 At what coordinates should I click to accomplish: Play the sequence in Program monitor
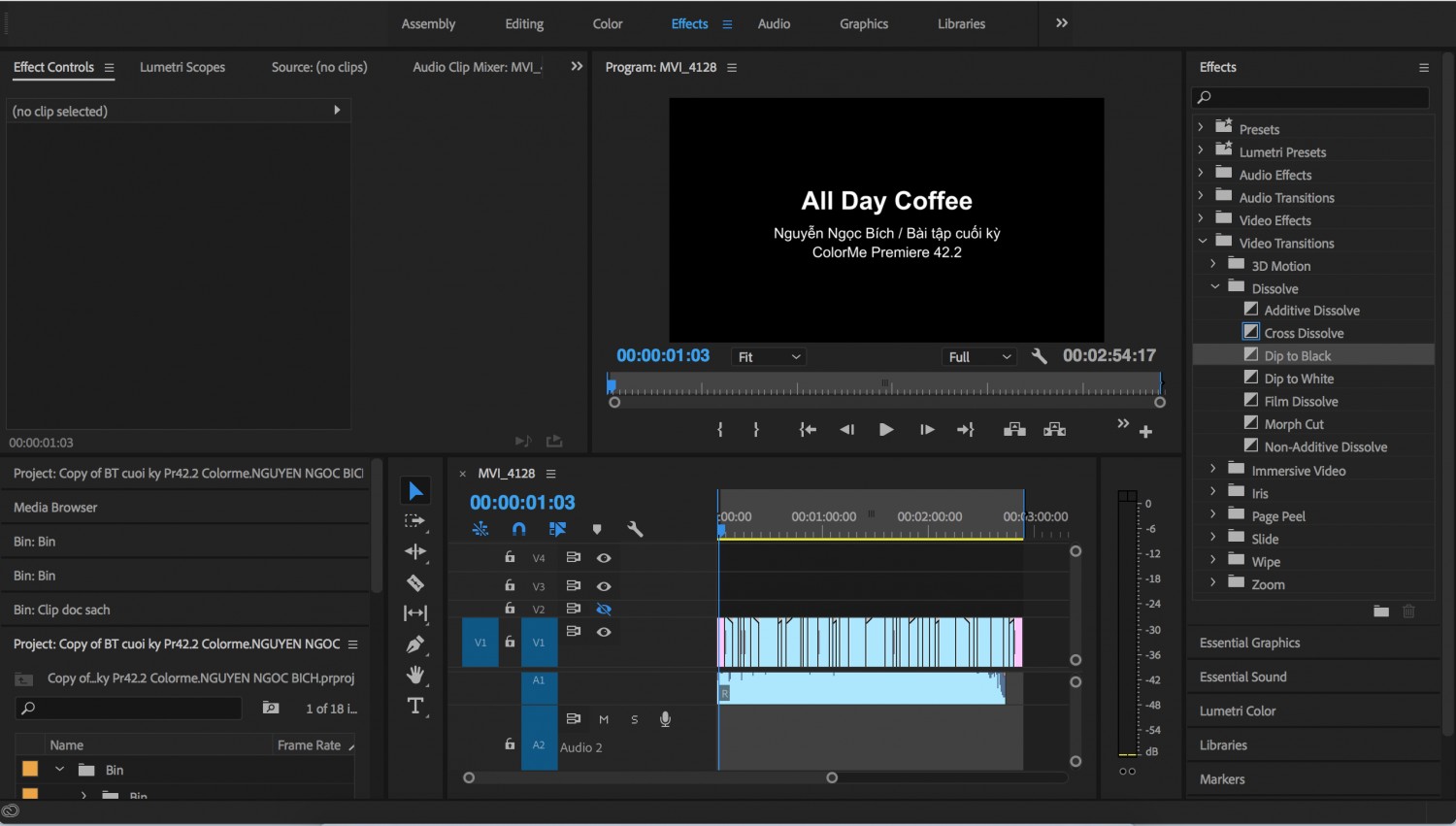point(886,429)
